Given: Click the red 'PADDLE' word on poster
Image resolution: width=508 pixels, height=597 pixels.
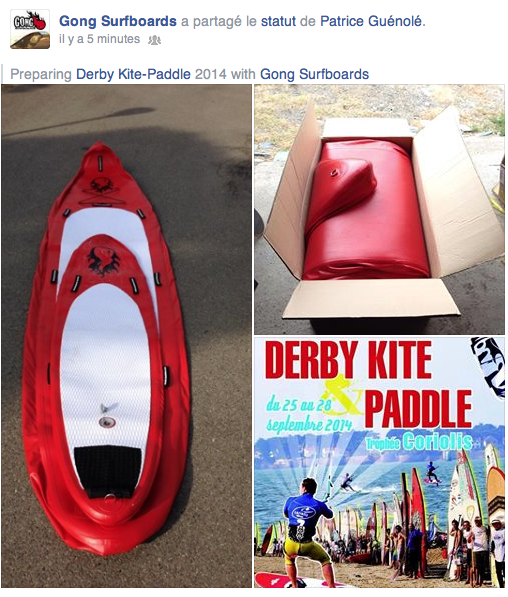Looking at the screenshot, I should coord(419,409).
